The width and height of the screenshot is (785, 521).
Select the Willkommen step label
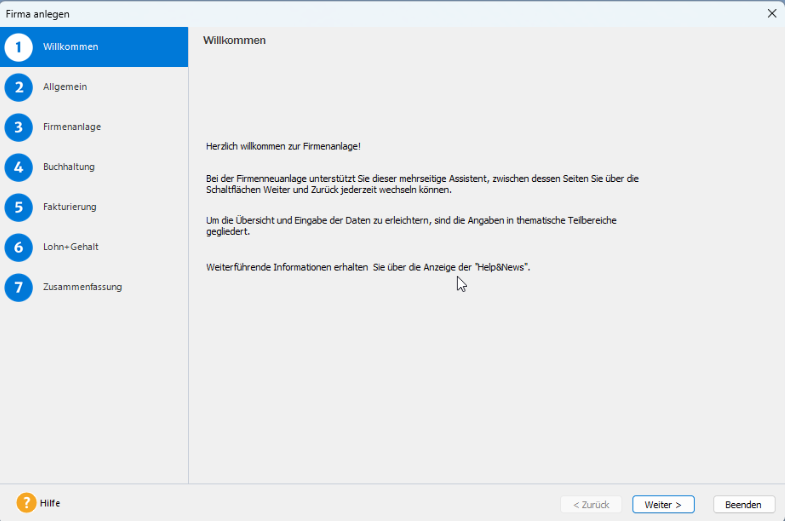coord(71,47)
